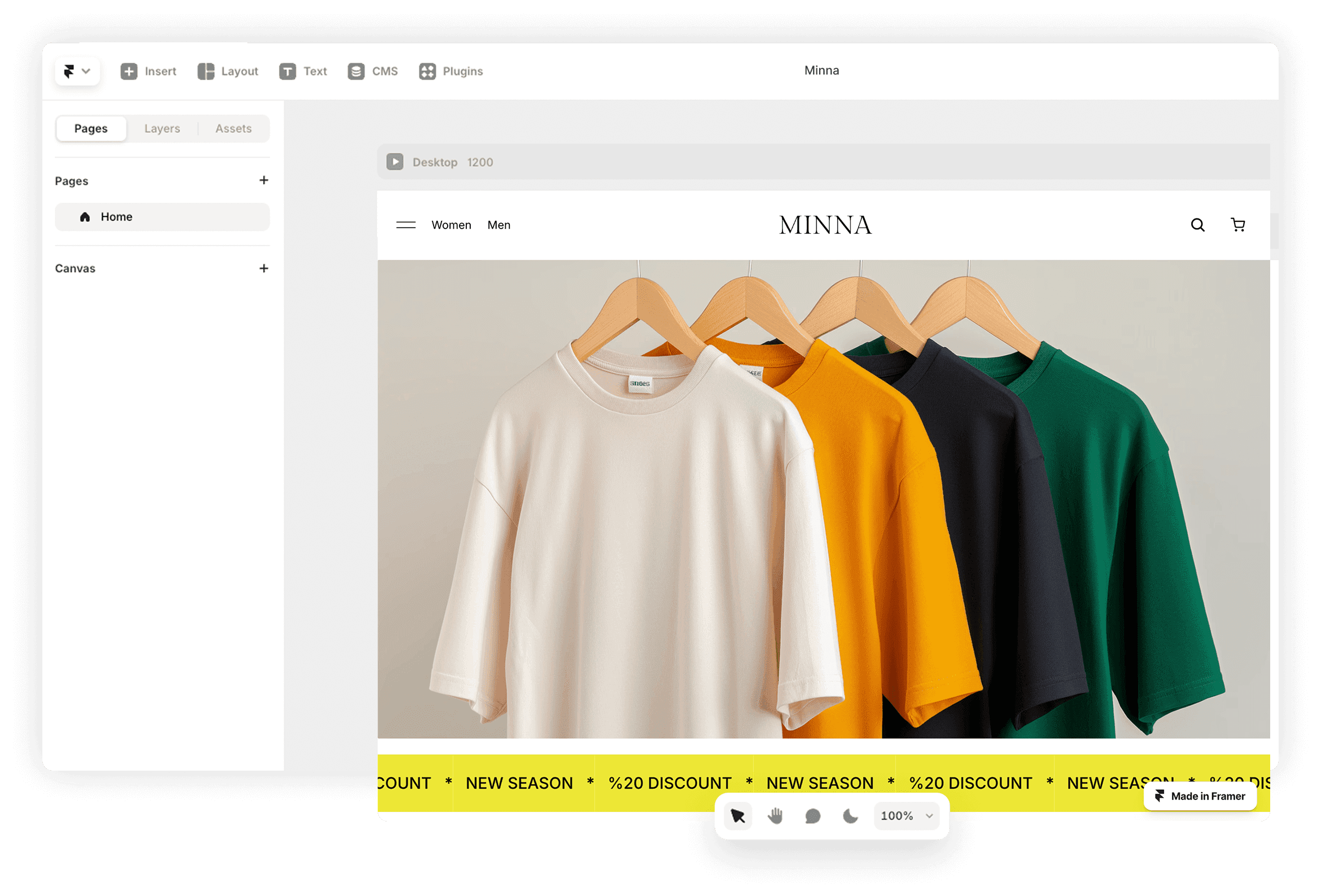Open the Women navigation link

(x=451, y=225)
